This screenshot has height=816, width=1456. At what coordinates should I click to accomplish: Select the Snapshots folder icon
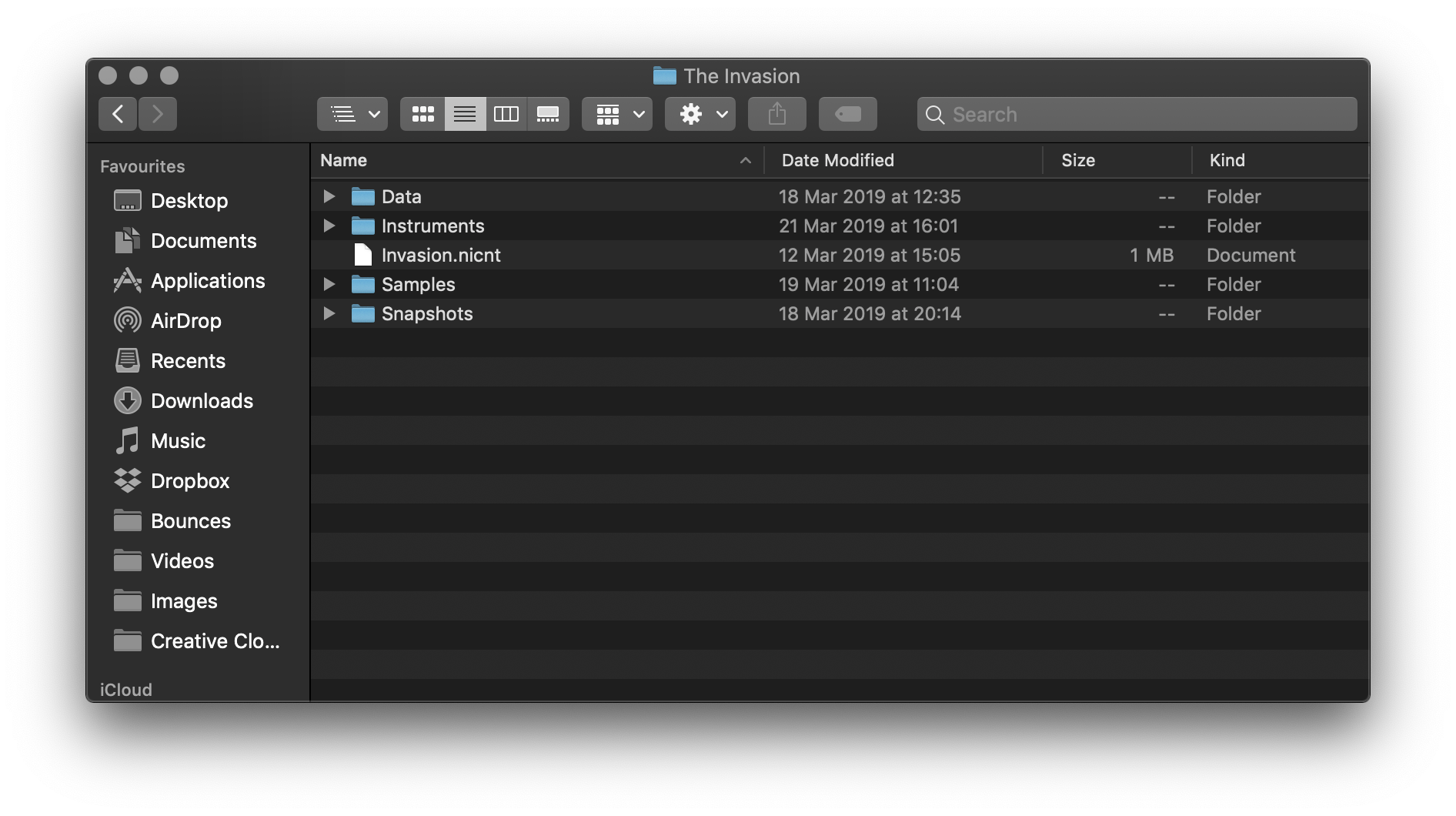click(x=362, y=313)
